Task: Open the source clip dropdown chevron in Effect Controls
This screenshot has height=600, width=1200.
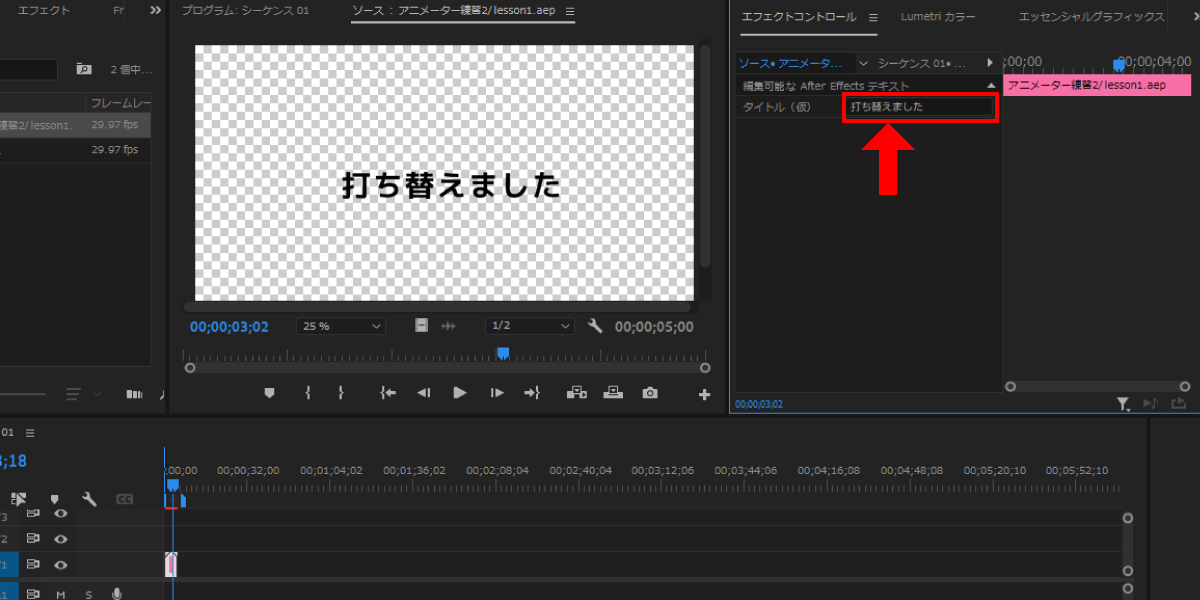Action: (864, 63)
